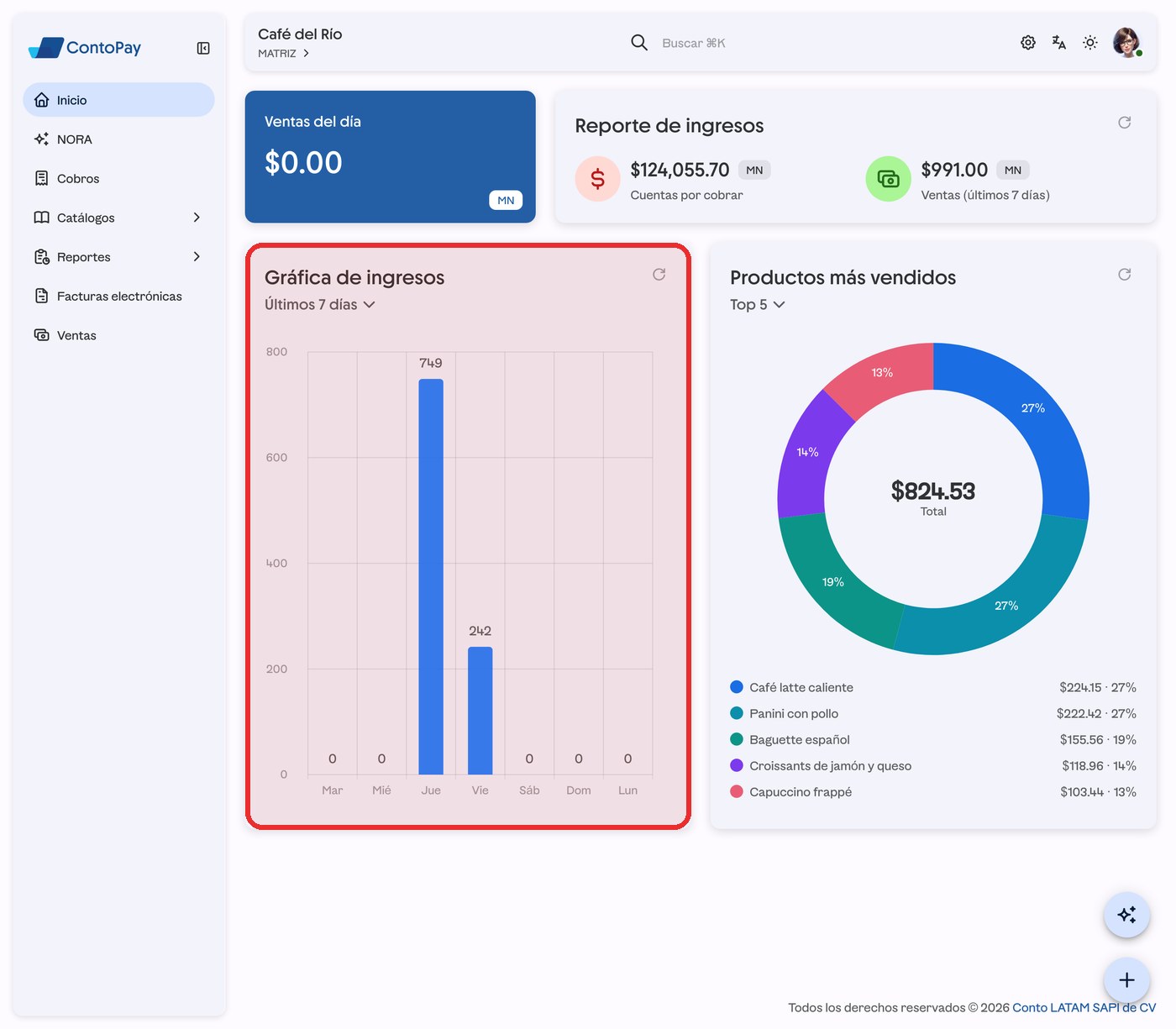This screenshot has width=1176, height=1029.
Task: Click Baguette español legend entry
Action: (933, 739)
